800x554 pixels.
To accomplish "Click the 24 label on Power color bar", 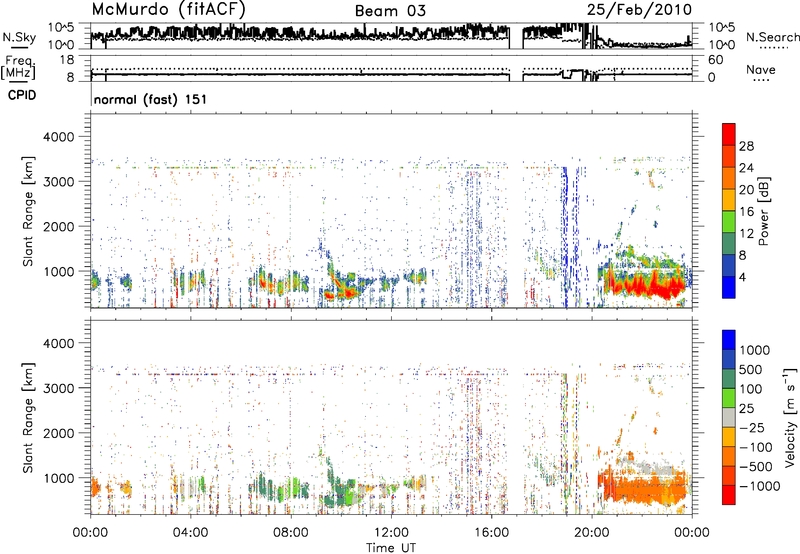I will [746, 168].
